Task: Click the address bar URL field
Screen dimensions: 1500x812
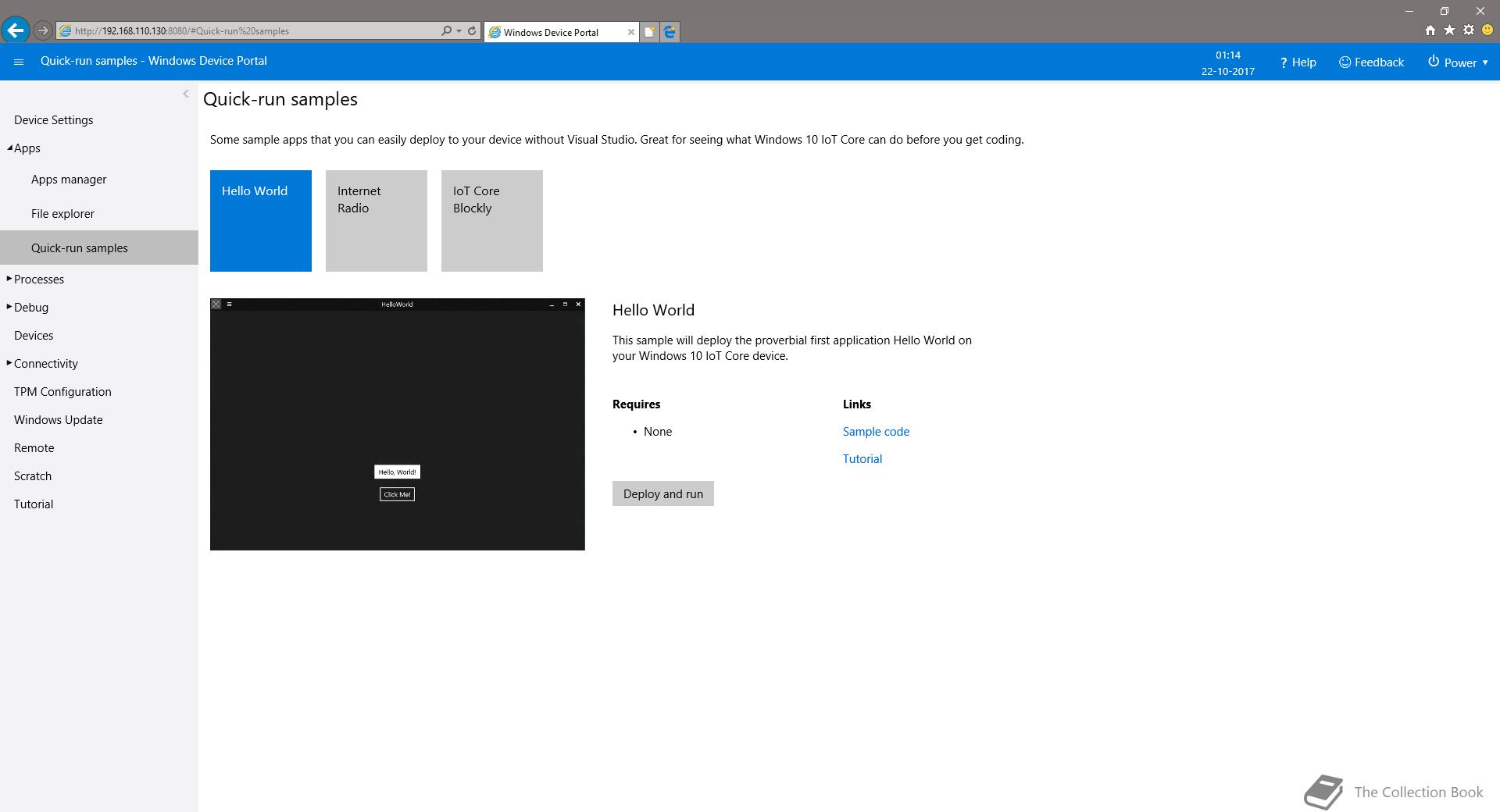Action: (x=248, y=31)
